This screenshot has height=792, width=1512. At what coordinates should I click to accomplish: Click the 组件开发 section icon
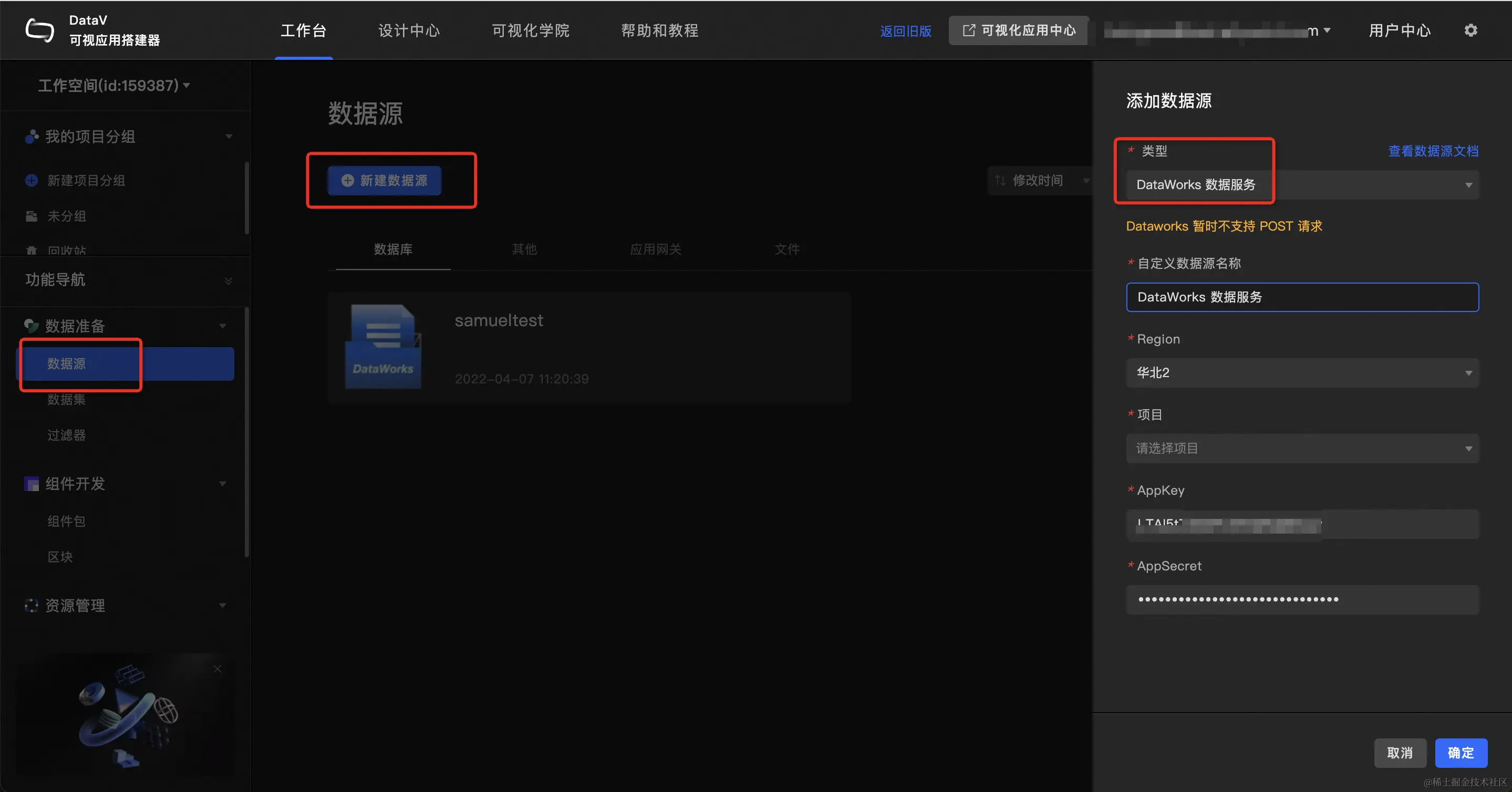[x=32, y=483]
